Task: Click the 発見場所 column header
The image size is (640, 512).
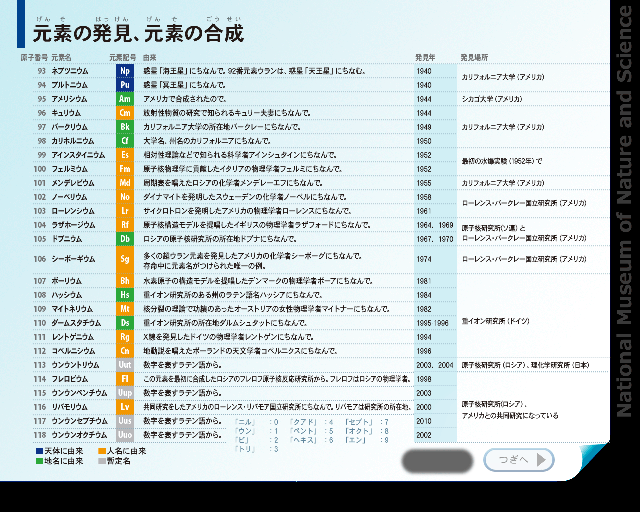Action: pos(474,58)
